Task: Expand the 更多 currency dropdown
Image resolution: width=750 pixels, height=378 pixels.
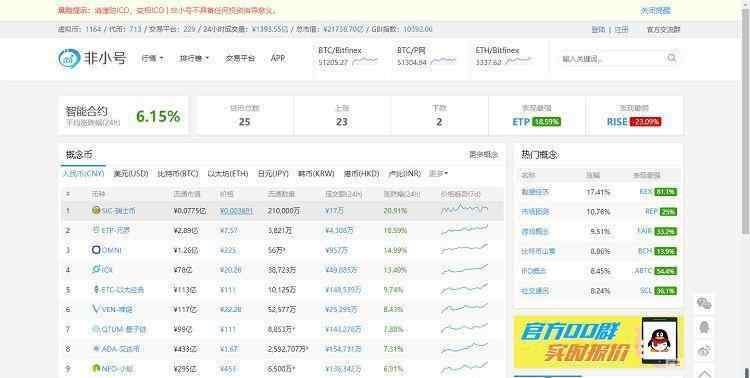Action: [439, 173]
